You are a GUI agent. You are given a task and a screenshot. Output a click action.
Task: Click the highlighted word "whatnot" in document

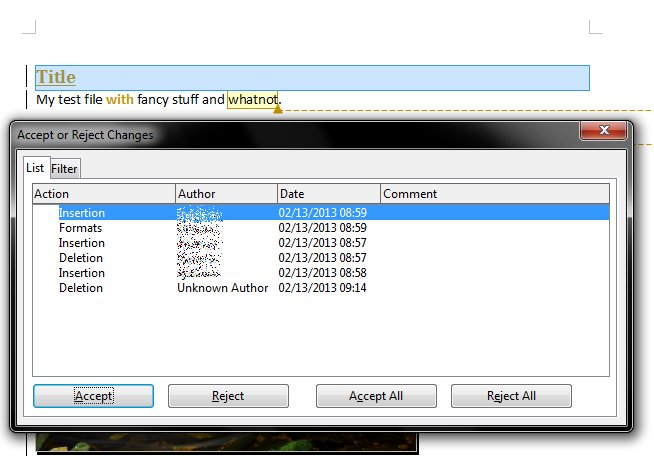[x=253, y=100]
